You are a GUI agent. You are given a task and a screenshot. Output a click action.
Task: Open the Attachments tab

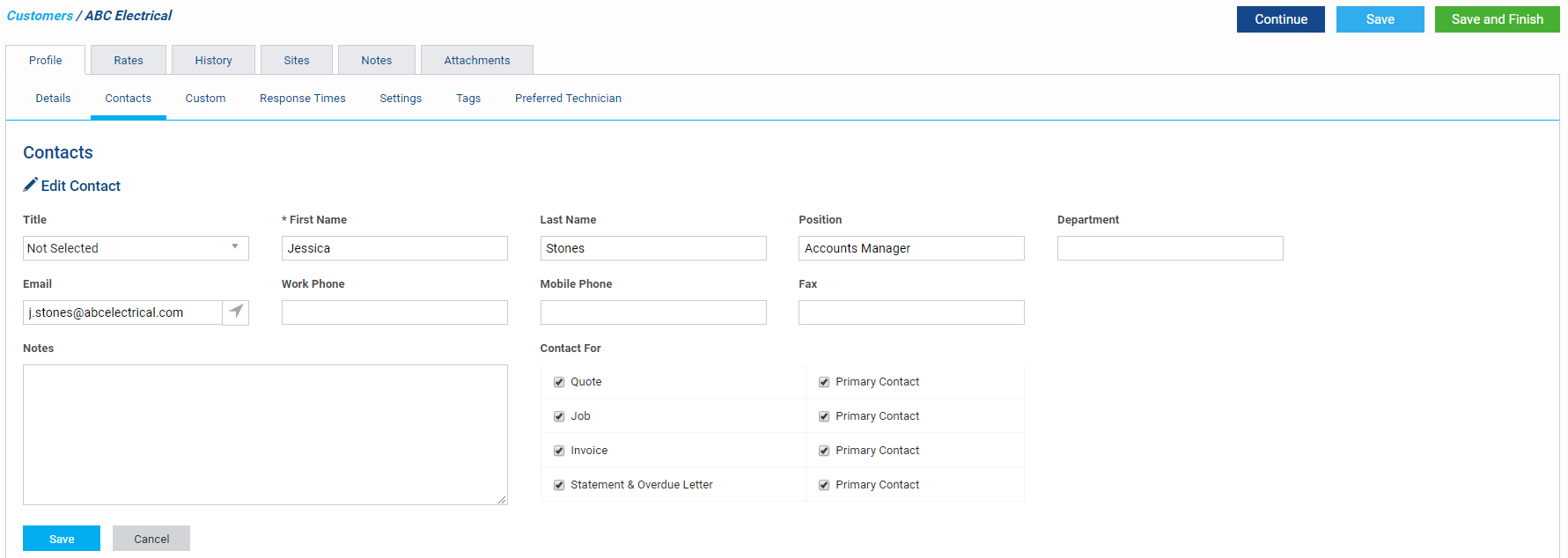[476, 61]
